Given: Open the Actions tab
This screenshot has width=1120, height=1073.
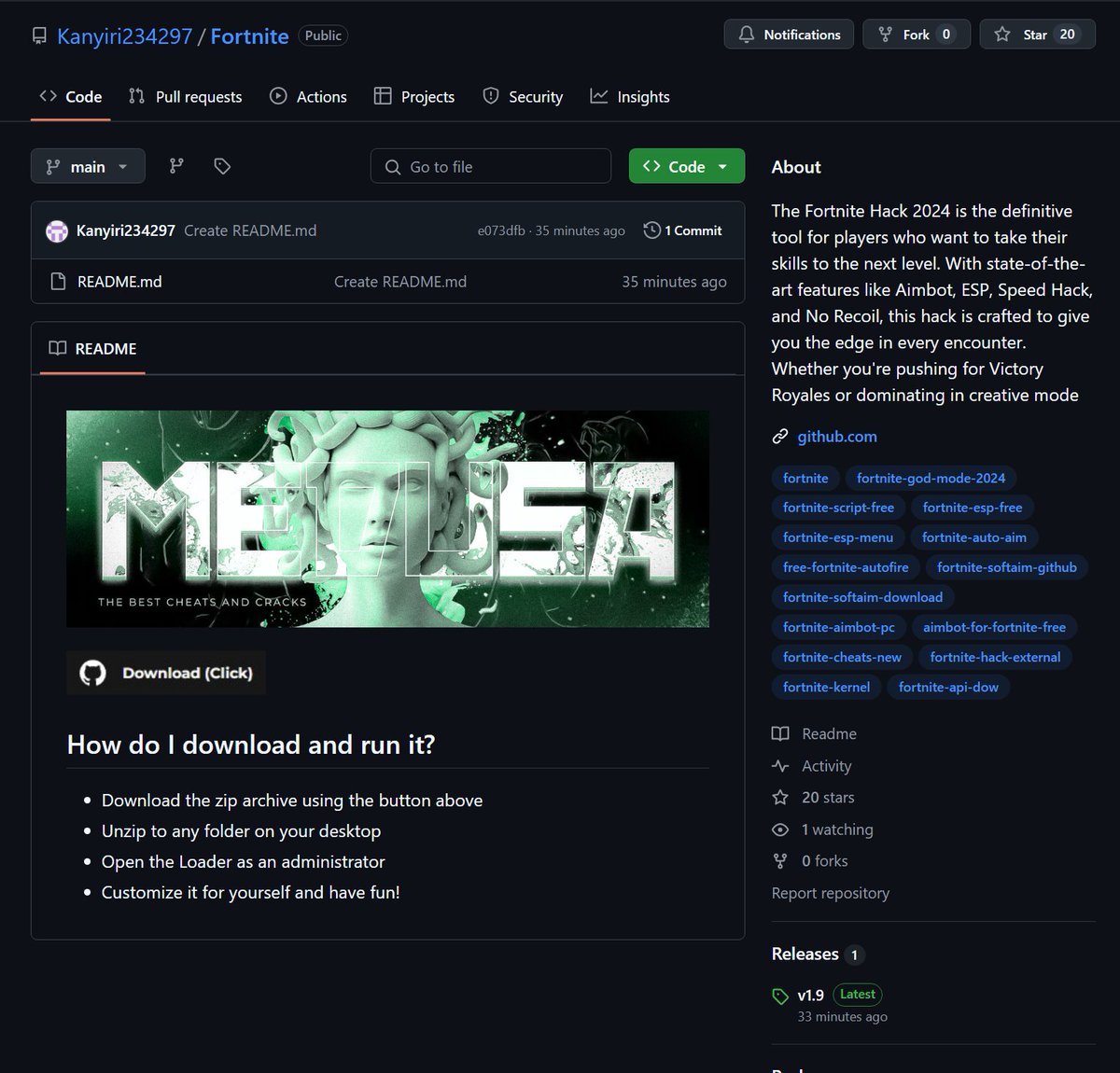Looking at the screenshot, I should [308, 96].
